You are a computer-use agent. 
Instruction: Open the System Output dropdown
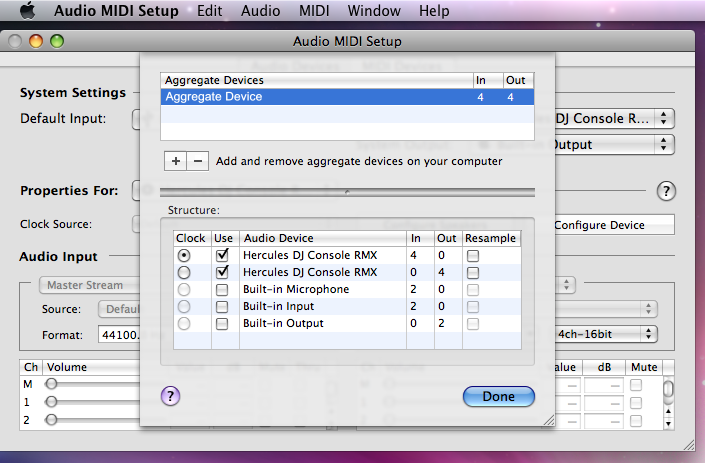[x=614, y=144]
